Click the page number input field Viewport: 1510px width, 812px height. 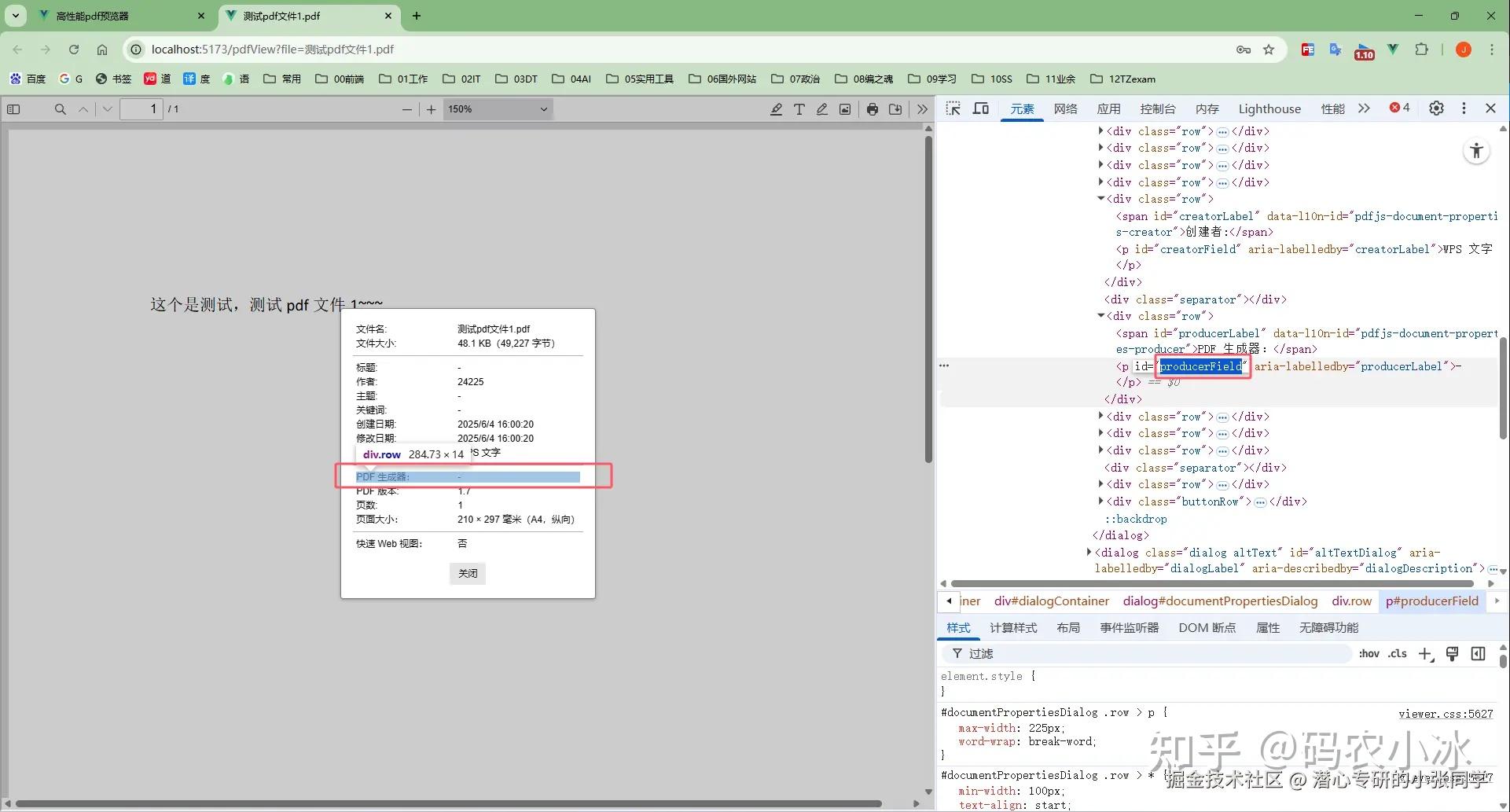(x=141, y=108)
